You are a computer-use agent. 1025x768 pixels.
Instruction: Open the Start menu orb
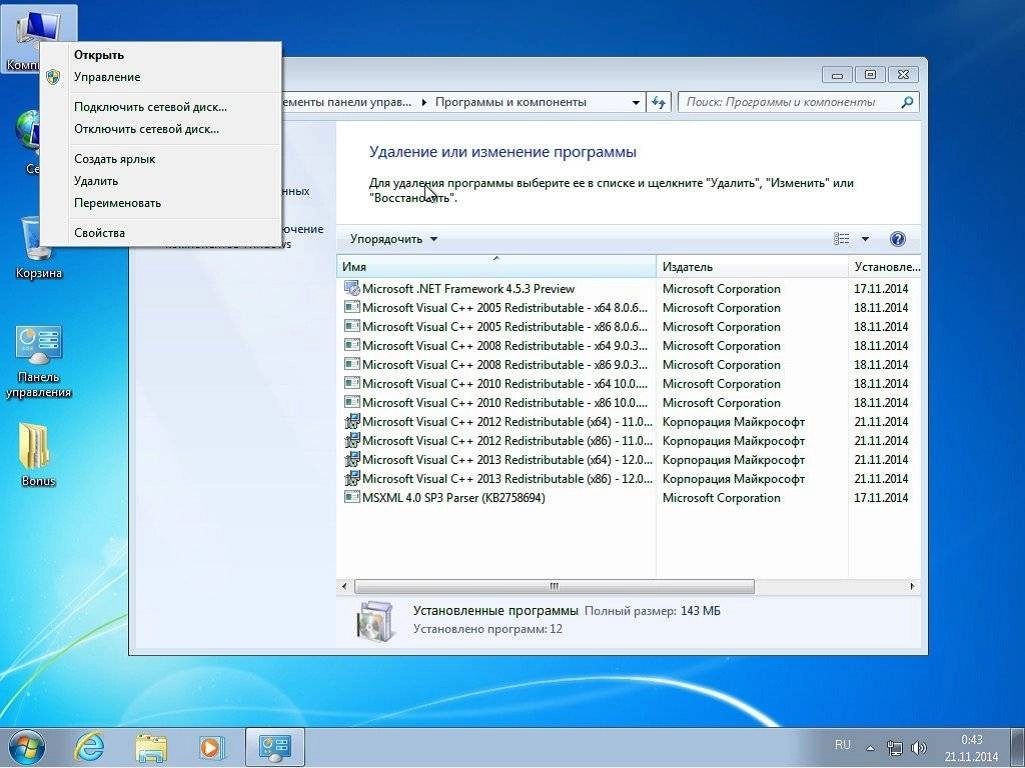pos(26,748)
